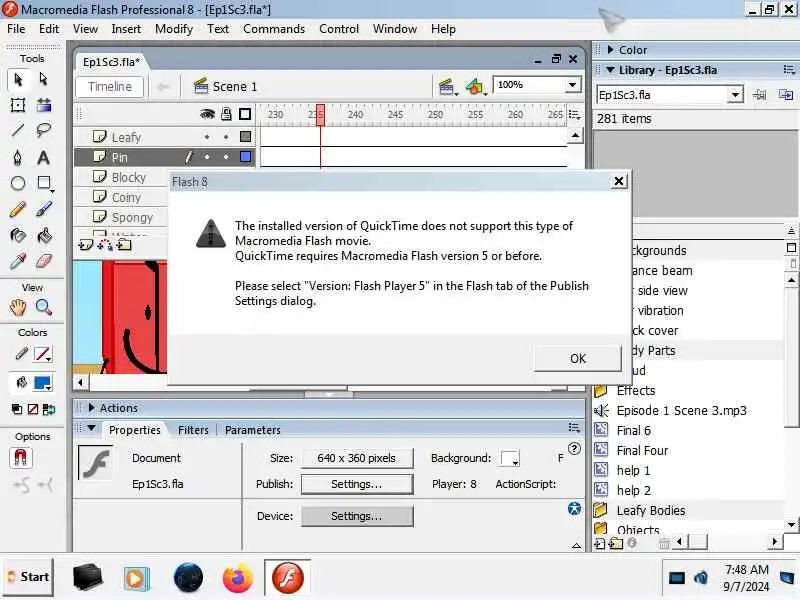Toggle the Snap to Objects magnet option
Screen dimensions: 800x600
(x=20, y=458)
